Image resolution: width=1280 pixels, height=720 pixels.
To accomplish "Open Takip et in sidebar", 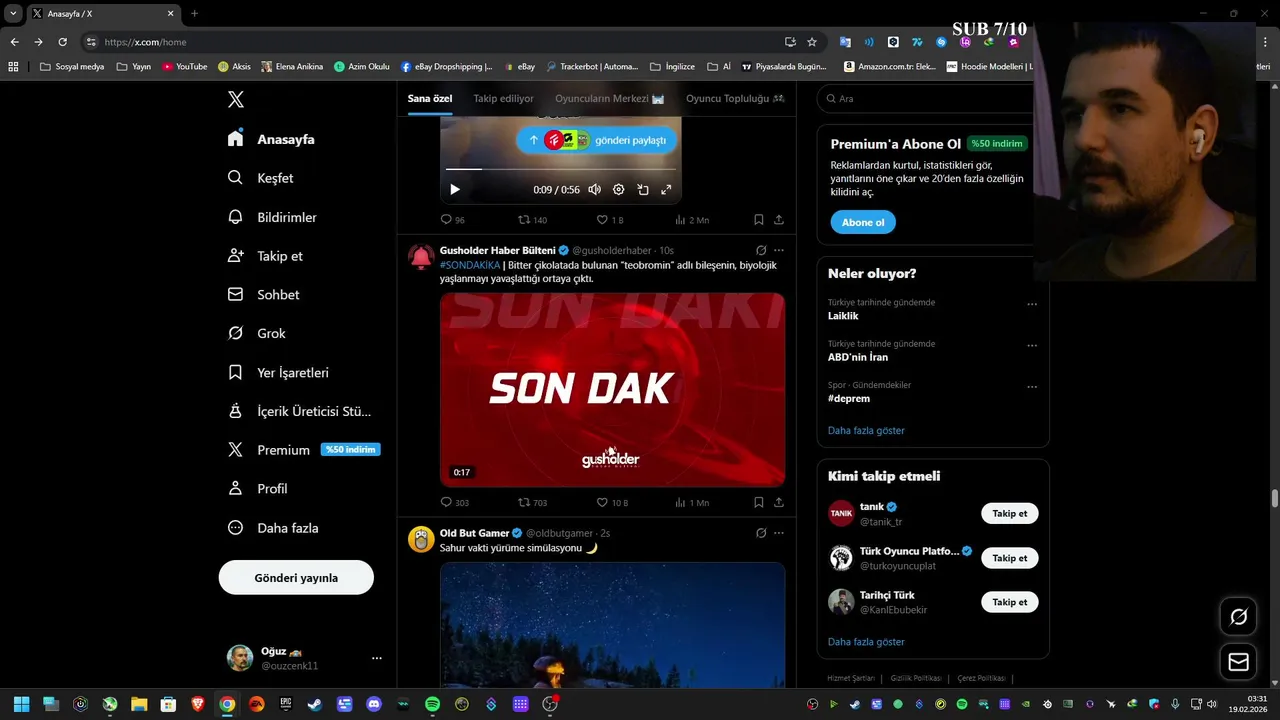I will click(x=265, y=256).
